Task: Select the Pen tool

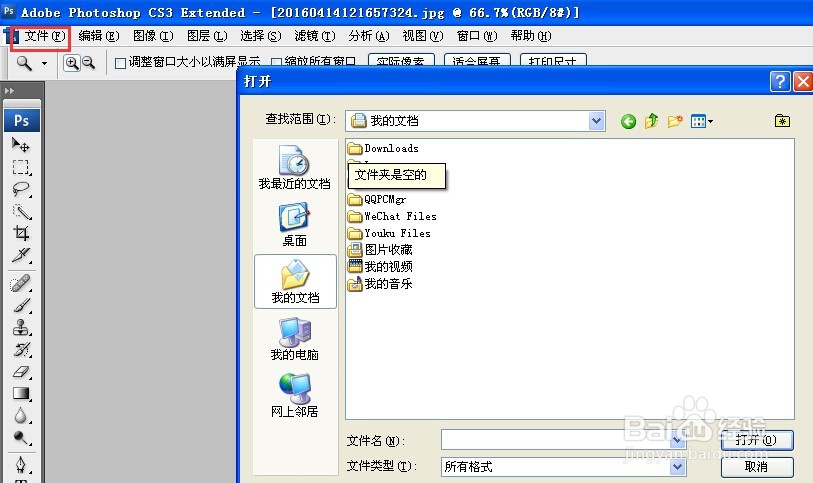Action: (21, 464)
